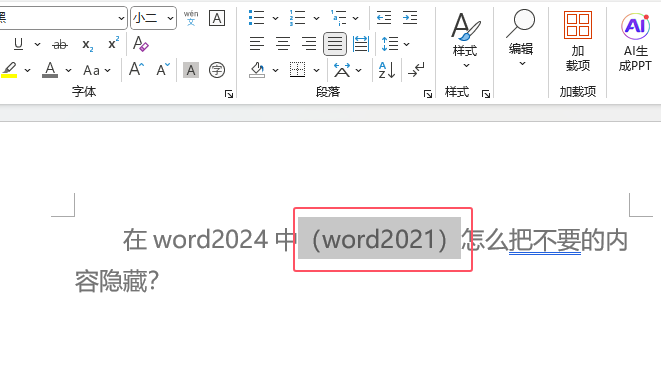
Task: Apply borders button
Action: pos(298,70)
